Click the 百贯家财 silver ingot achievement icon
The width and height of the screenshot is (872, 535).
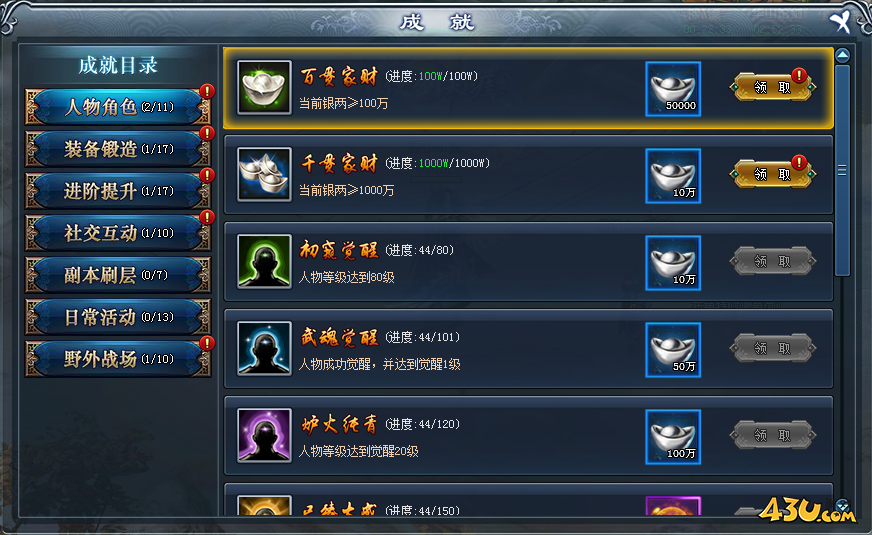[264, 87]
